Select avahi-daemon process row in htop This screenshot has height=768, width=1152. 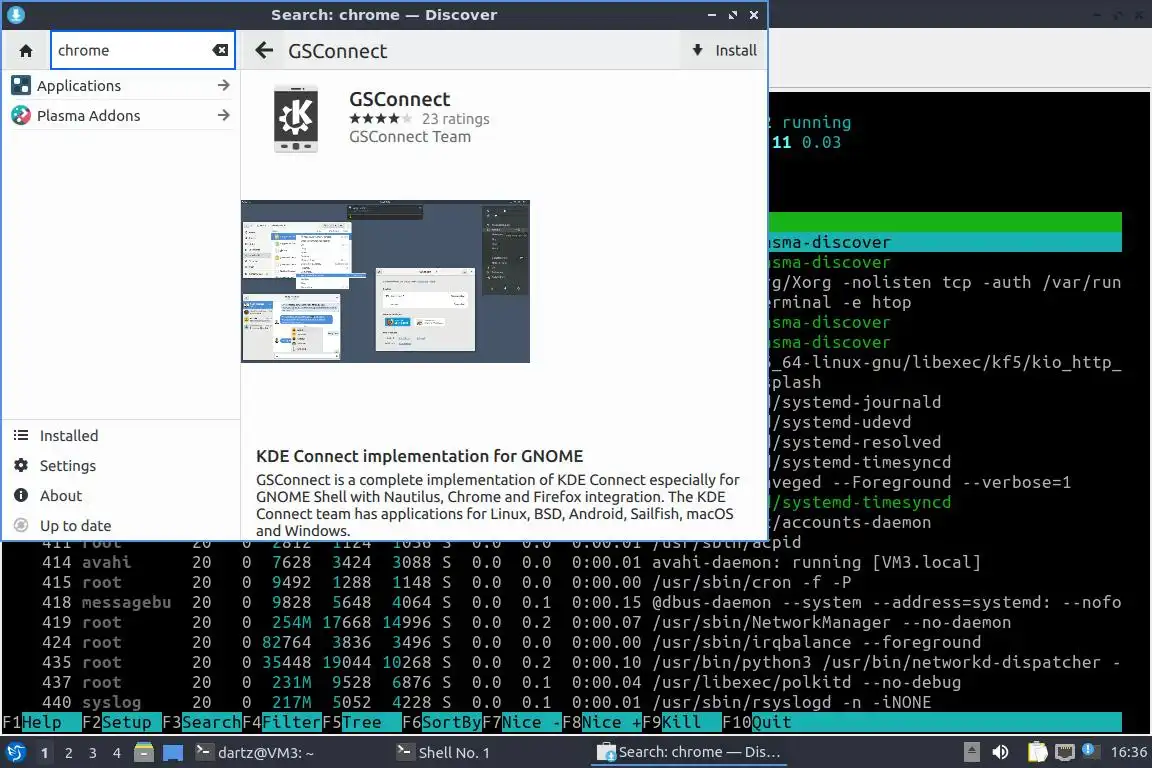point(561,562)
